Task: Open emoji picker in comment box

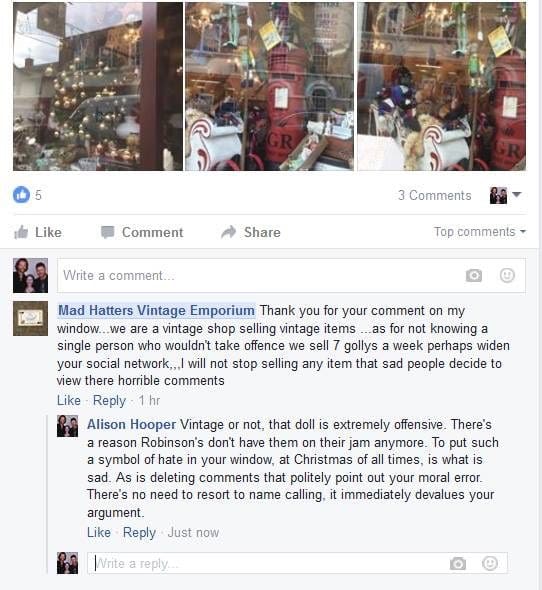Action: [x=507, y=275]
